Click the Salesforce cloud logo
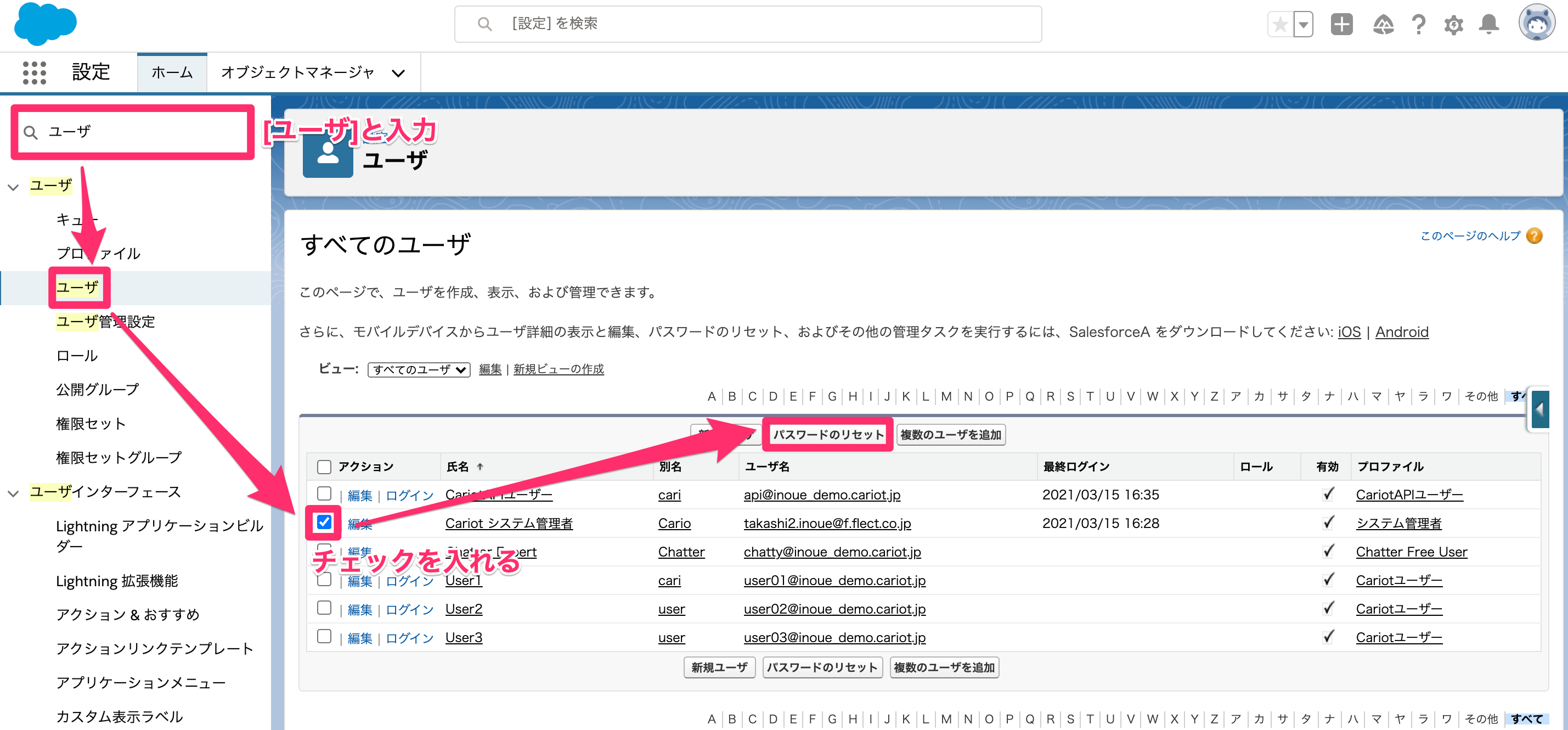1568x730 pixels. (45, 24)
